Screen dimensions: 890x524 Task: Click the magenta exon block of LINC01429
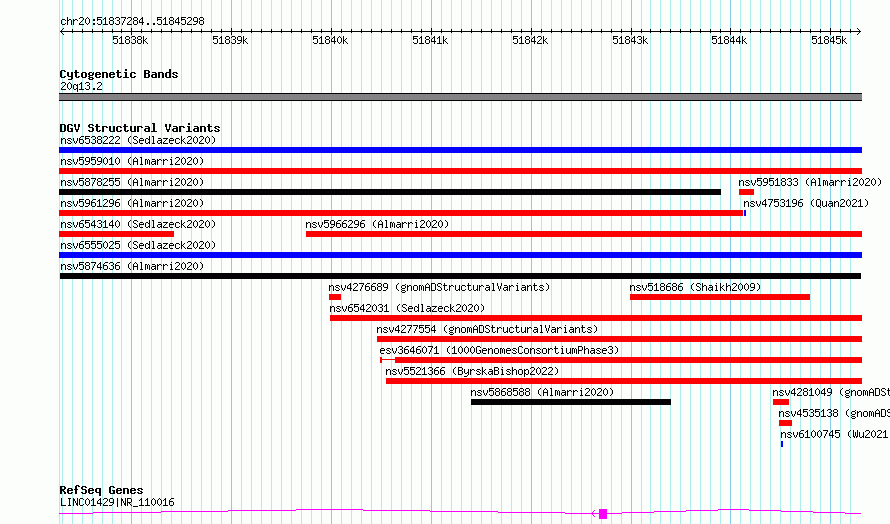click(603, 514)
